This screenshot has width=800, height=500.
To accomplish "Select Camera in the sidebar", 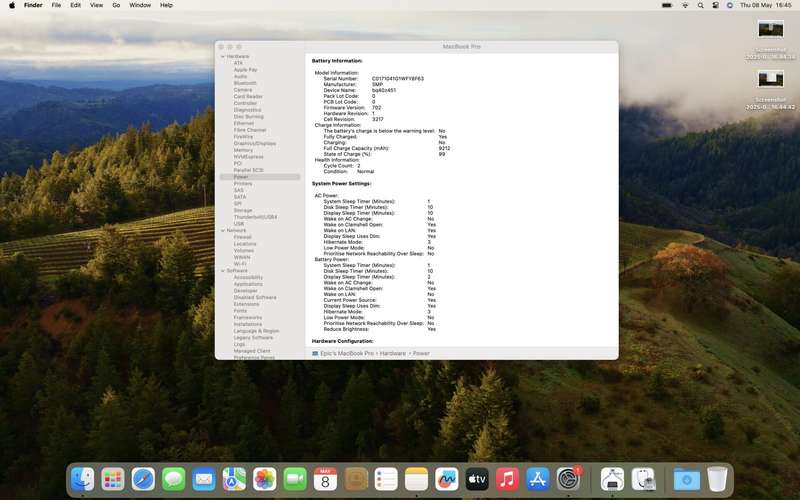I will (243, 90).
